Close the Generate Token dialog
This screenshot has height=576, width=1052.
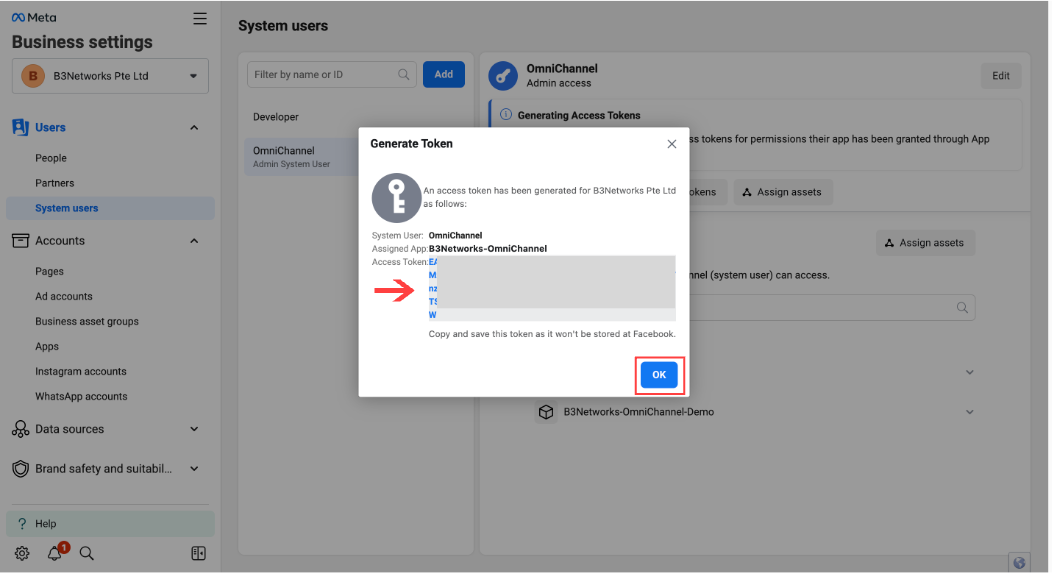[x=672, y=144]
